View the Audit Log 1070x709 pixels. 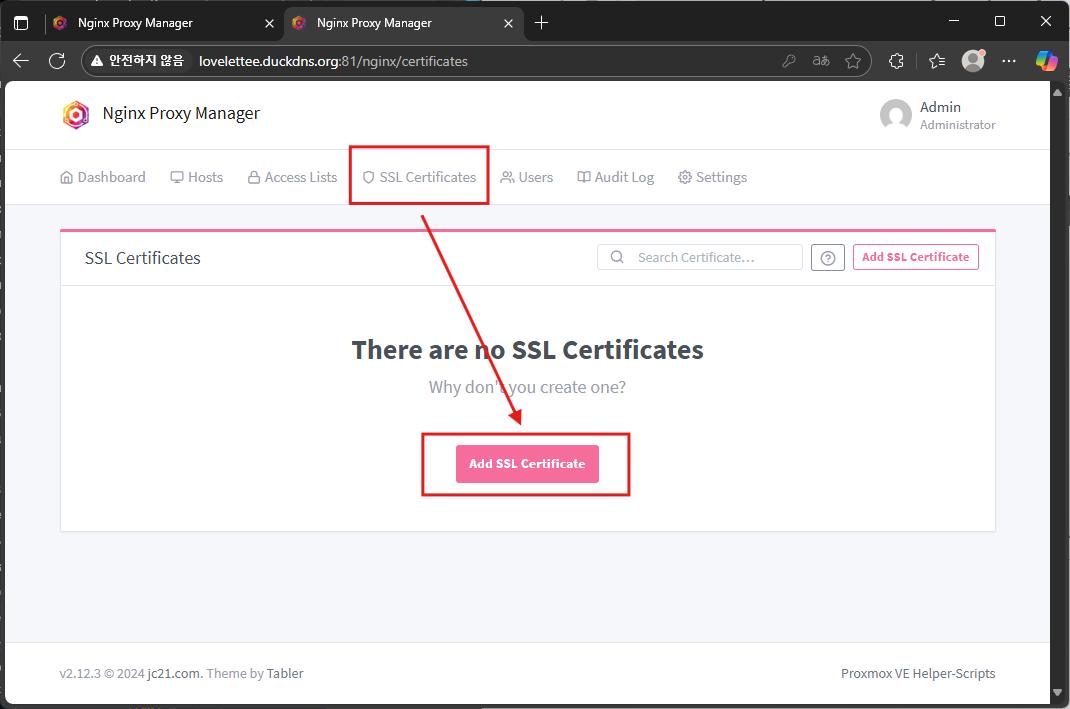616,177
